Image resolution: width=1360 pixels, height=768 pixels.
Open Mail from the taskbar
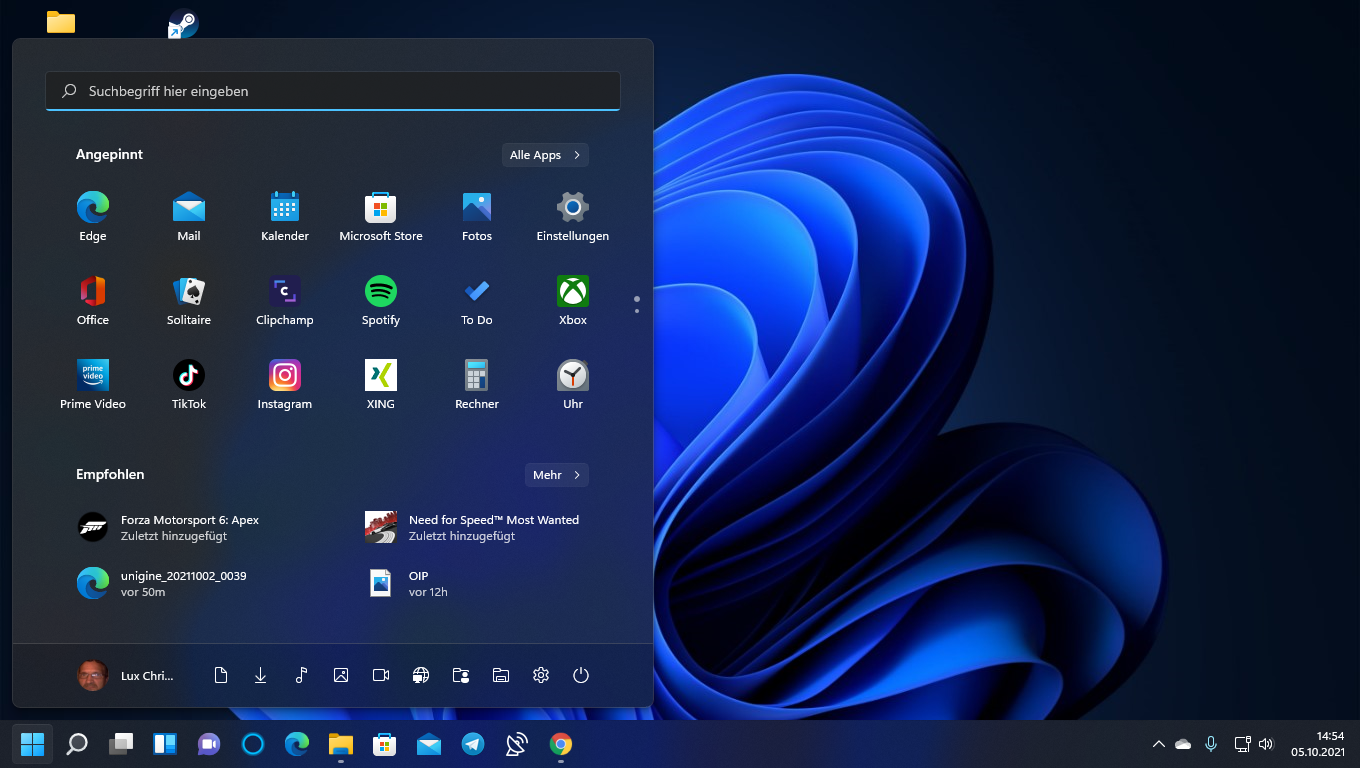pyautogui.click(x=429, y=744)
